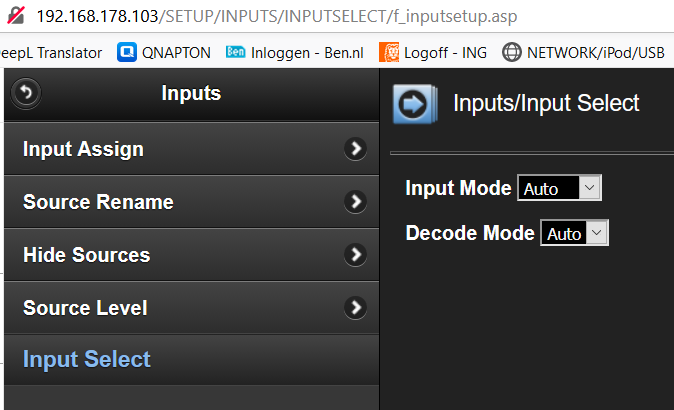
Task: Click the Ben.nl bookmark icon
Action: 236,52
